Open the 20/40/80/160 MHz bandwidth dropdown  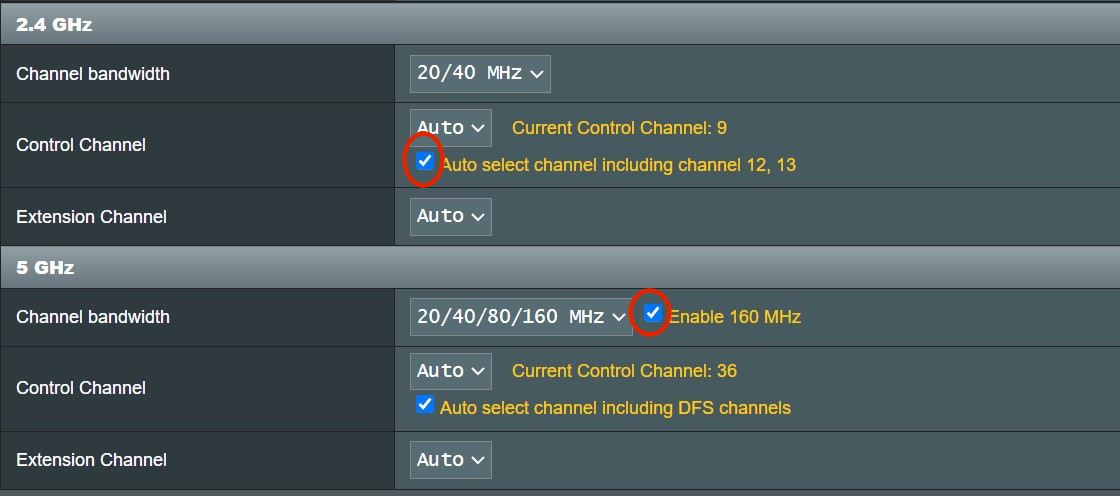521,317
